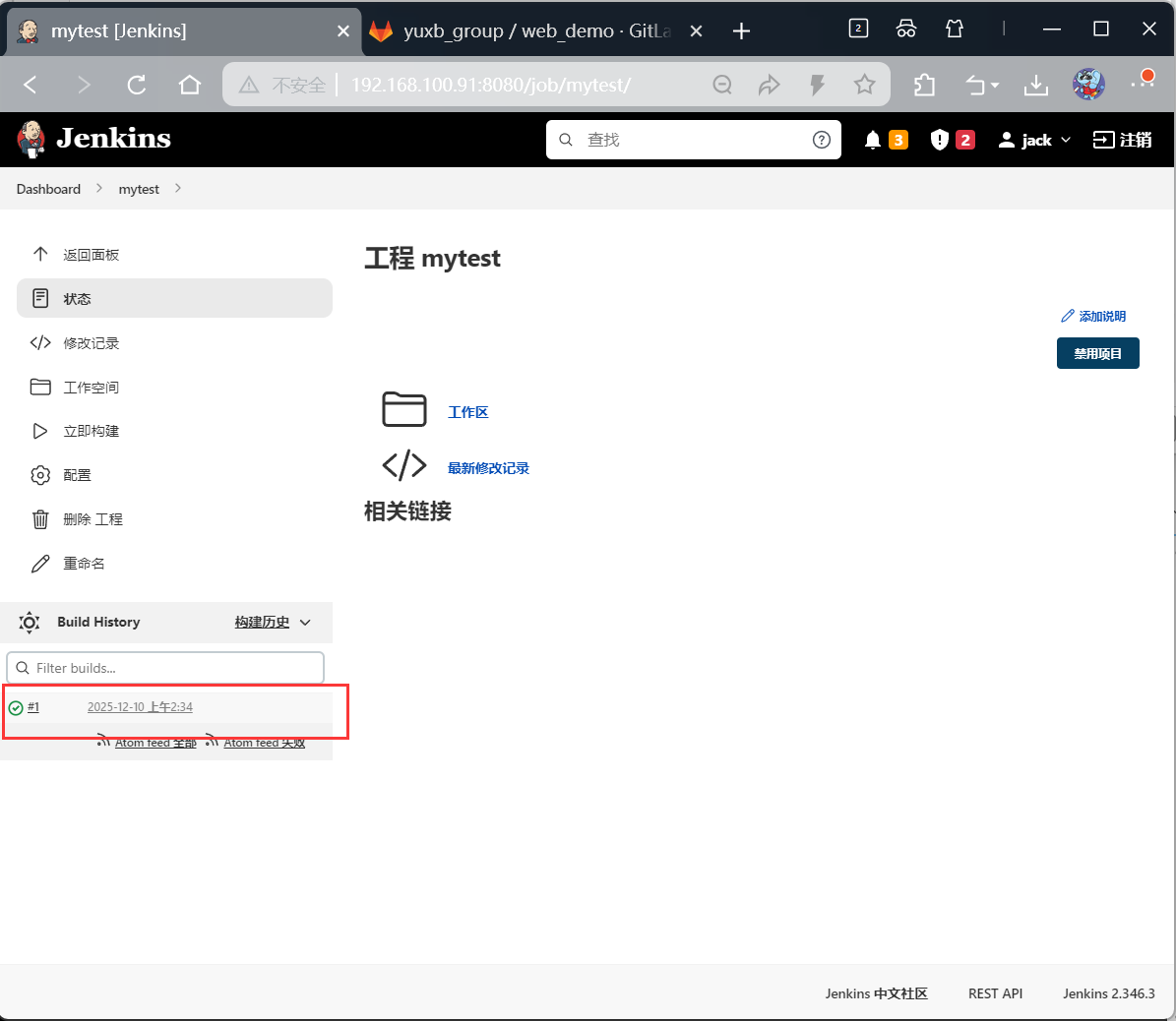
Task: Collapse Build History with the chevron
Action: tap(305, 623)
